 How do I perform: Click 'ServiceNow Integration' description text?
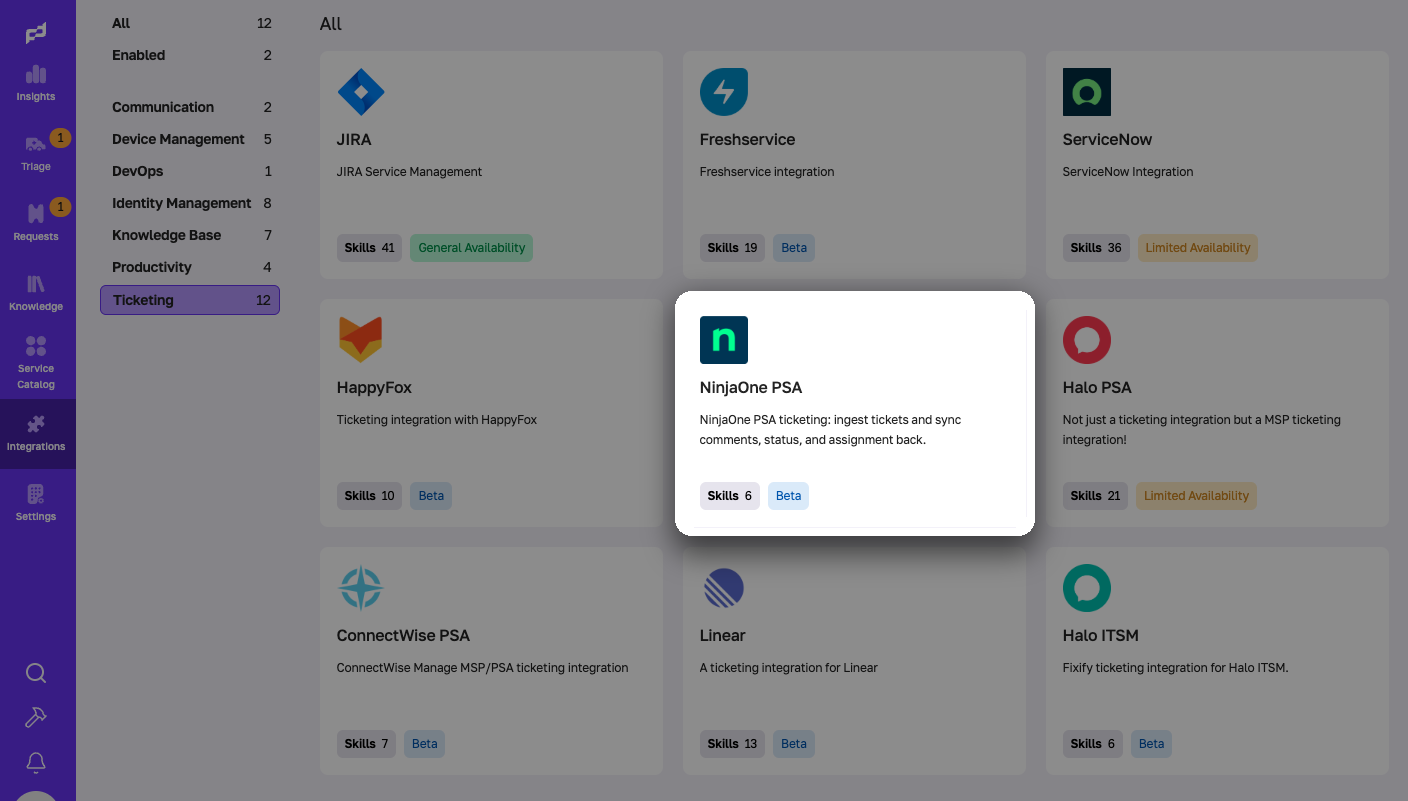(x=1128, y=172)
